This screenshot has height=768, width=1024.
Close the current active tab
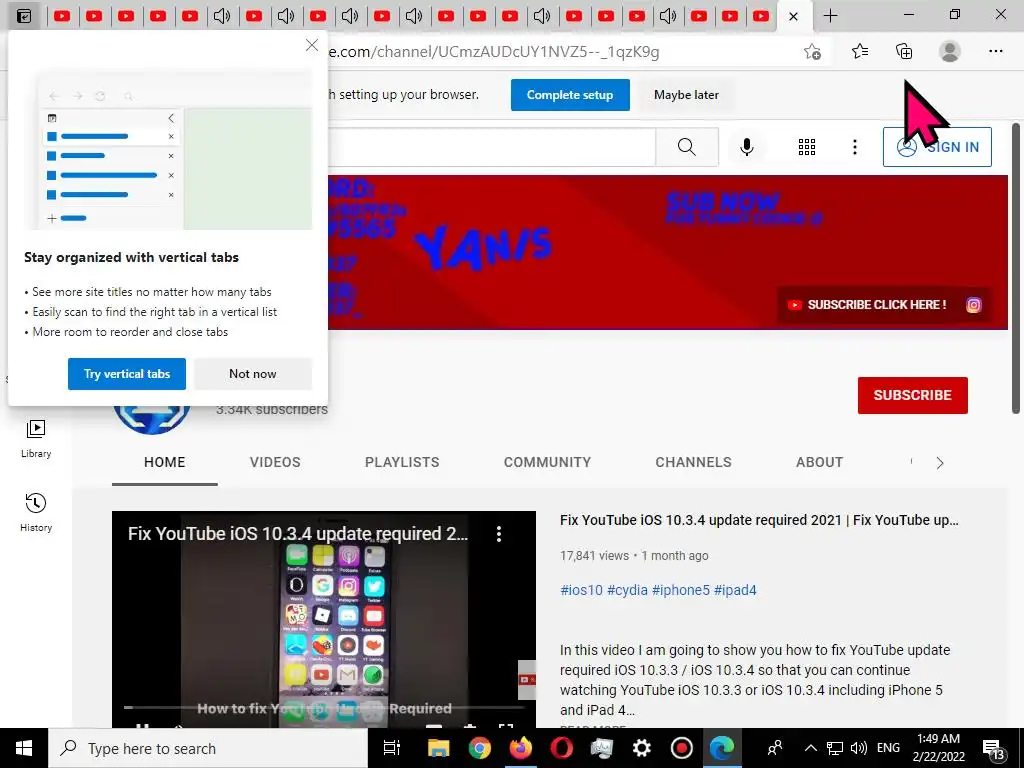tap(793, 16)
